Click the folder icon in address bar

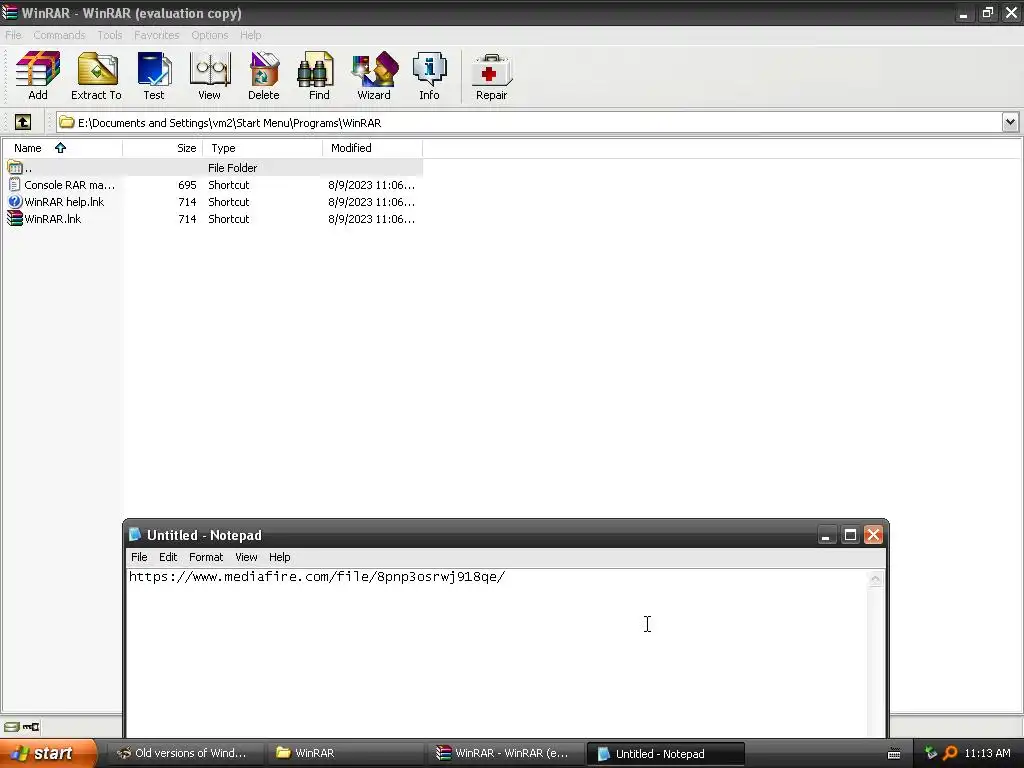67,122
